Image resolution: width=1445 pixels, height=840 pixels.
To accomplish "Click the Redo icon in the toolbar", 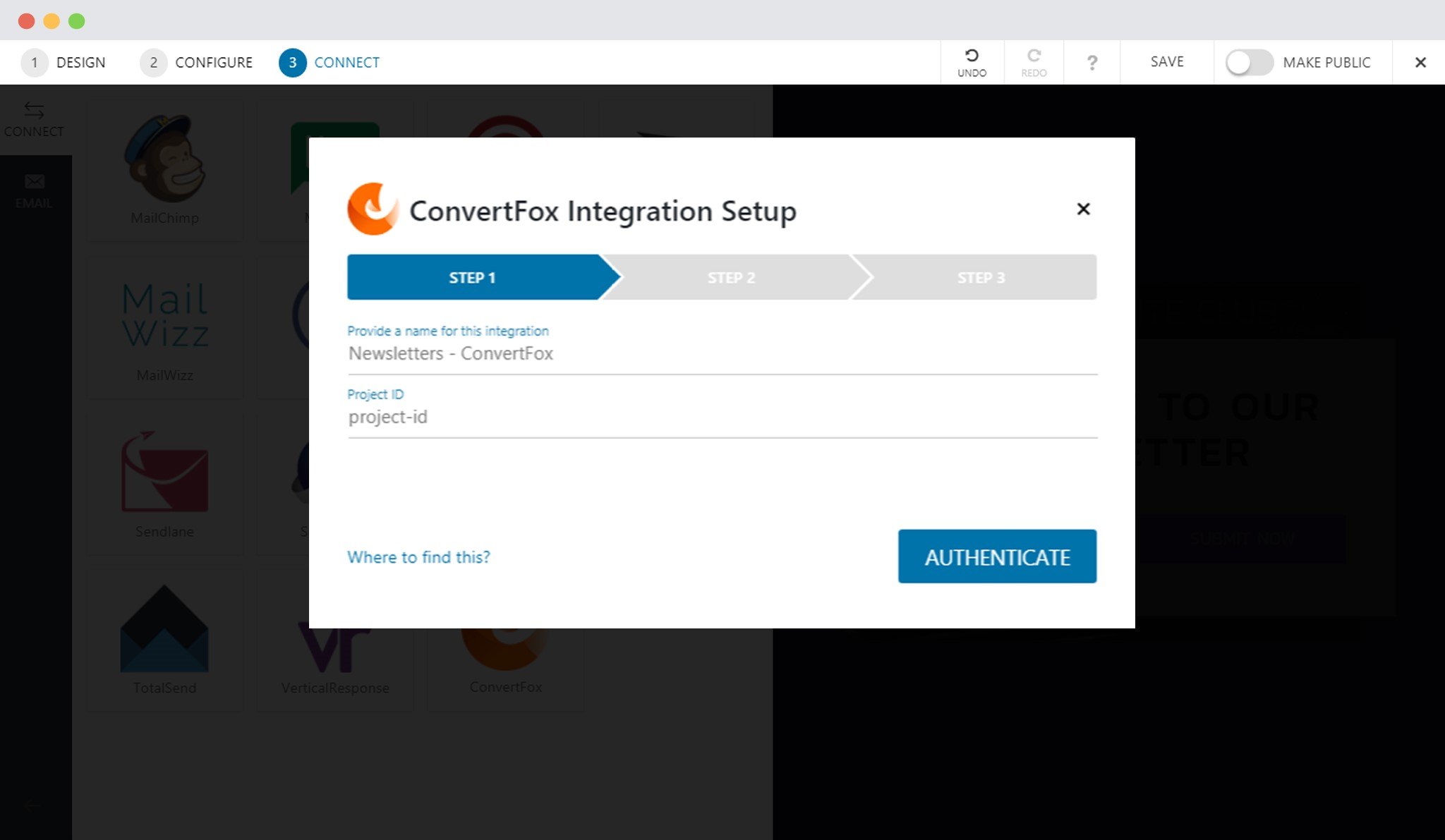I will click(x=1034, y=56).
